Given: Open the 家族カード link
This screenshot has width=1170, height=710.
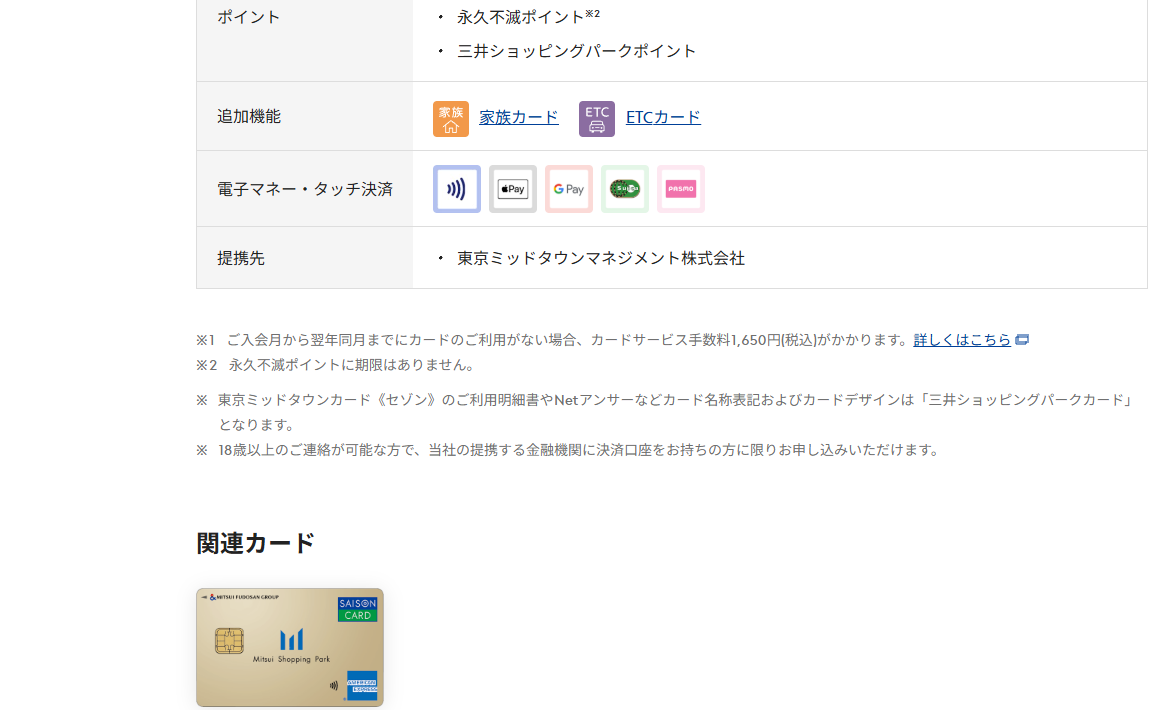Looking at the screenshot, I should 519,117.
